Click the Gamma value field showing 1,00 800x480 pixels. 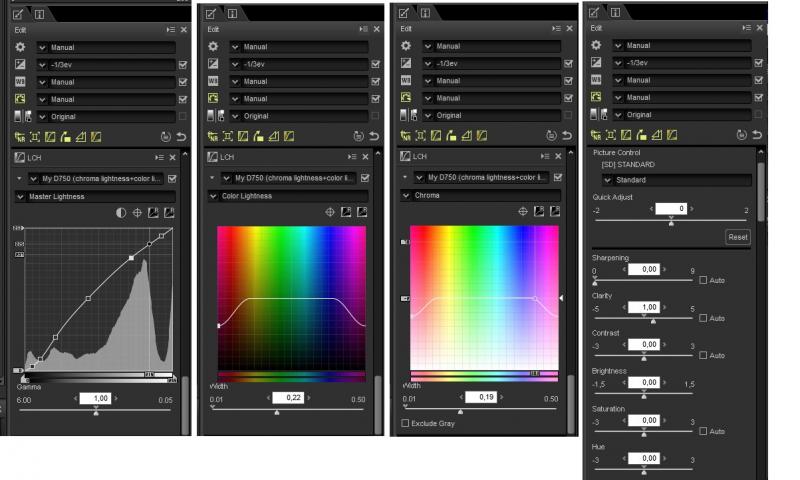[x=95, y=398]
